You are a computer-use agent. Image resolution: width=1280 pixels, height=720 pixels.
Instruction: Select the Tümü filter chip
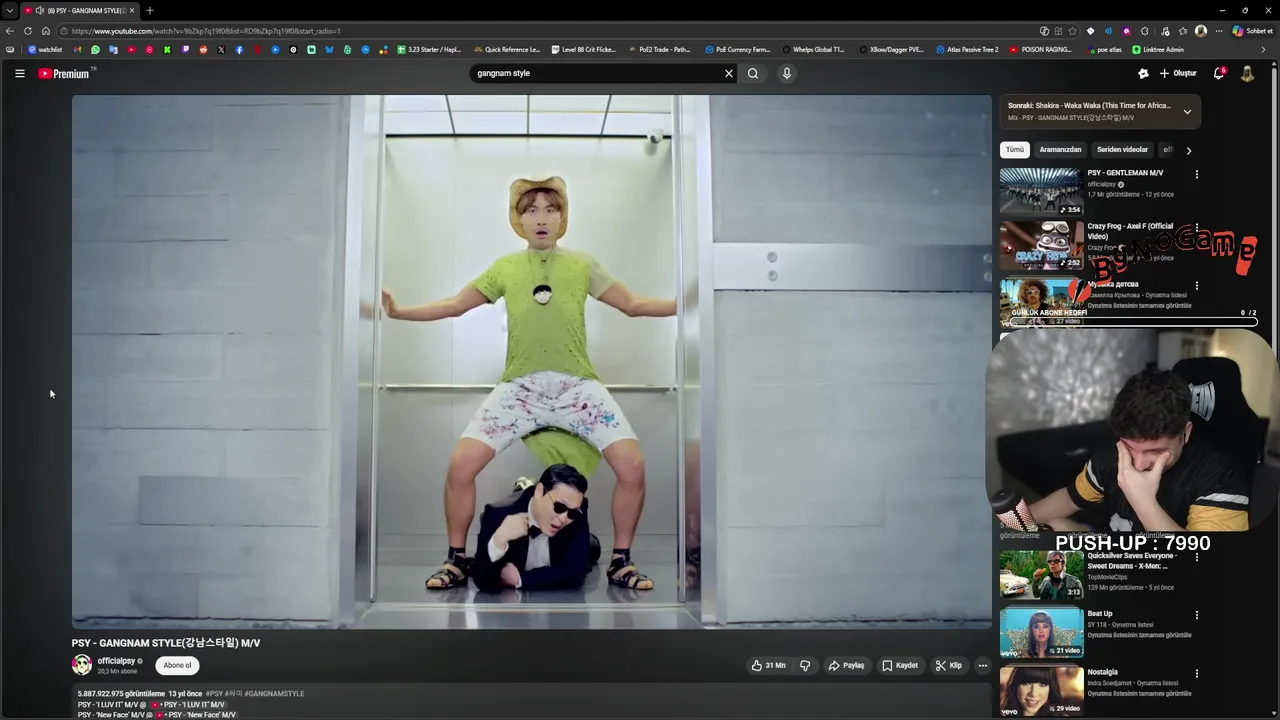point(1015,150)
